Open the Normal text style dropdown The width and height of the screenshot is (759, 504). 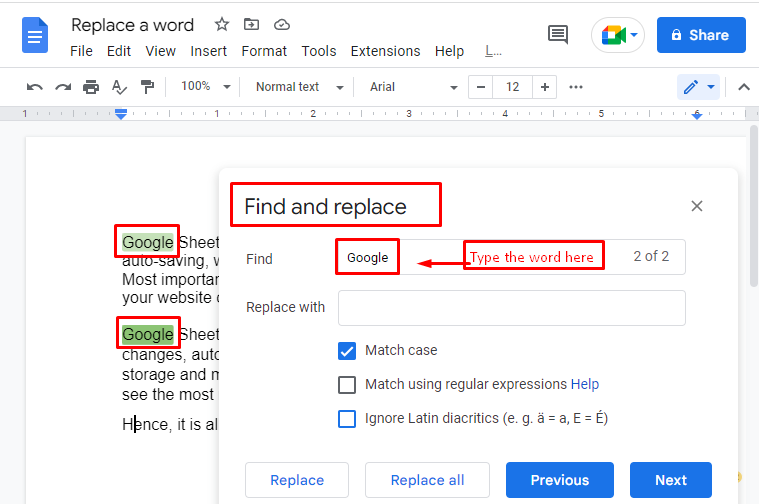click(x=299, y=87)
